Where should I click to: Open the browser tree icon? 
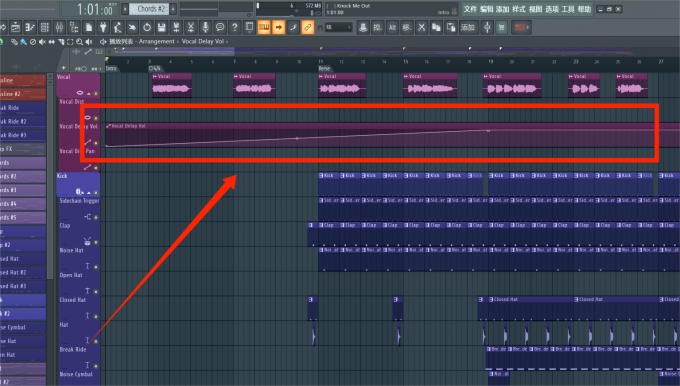click(74, 27)
